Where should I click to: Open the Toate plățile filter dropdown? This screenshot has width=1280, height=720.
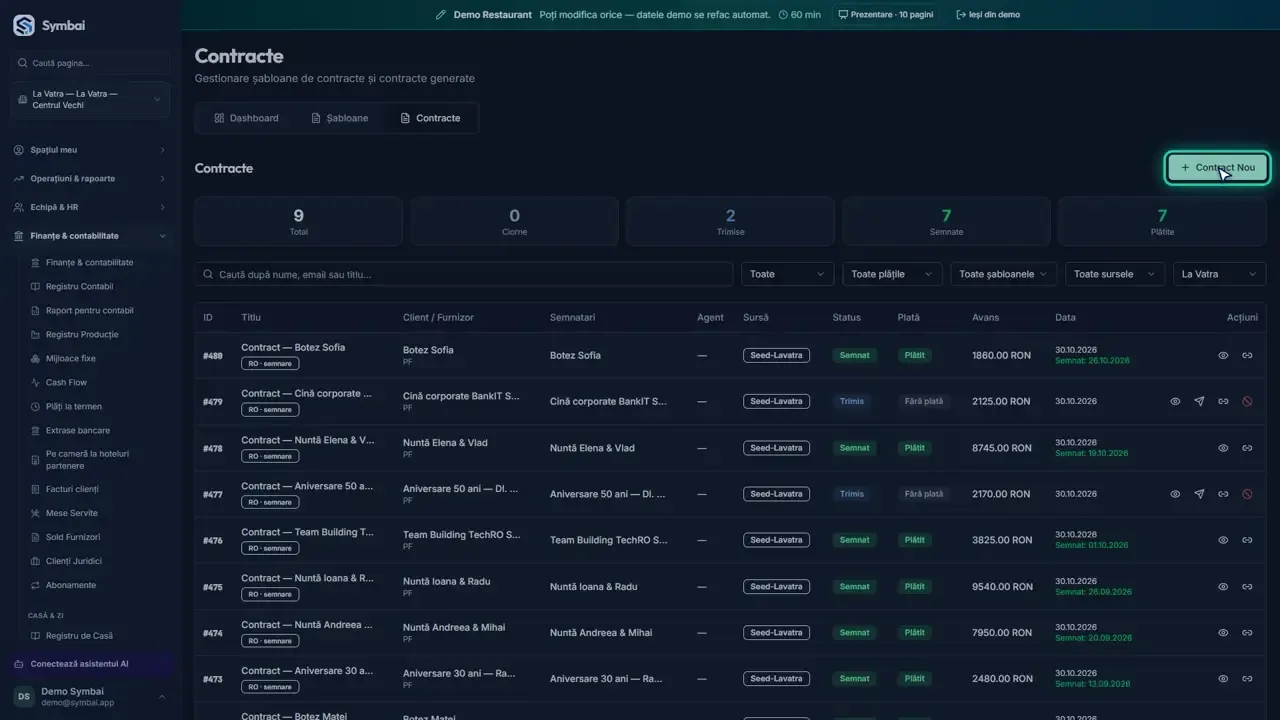892,274
